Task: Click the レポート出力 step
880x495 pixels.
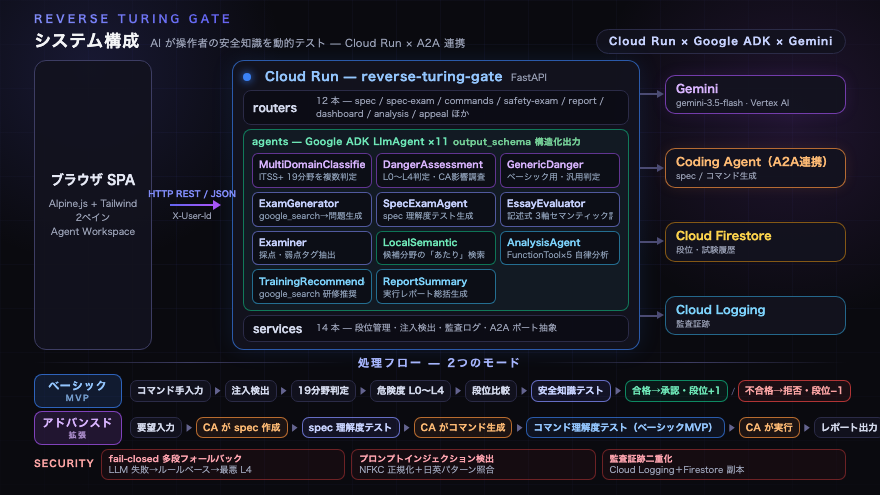Action: (847, 428)
